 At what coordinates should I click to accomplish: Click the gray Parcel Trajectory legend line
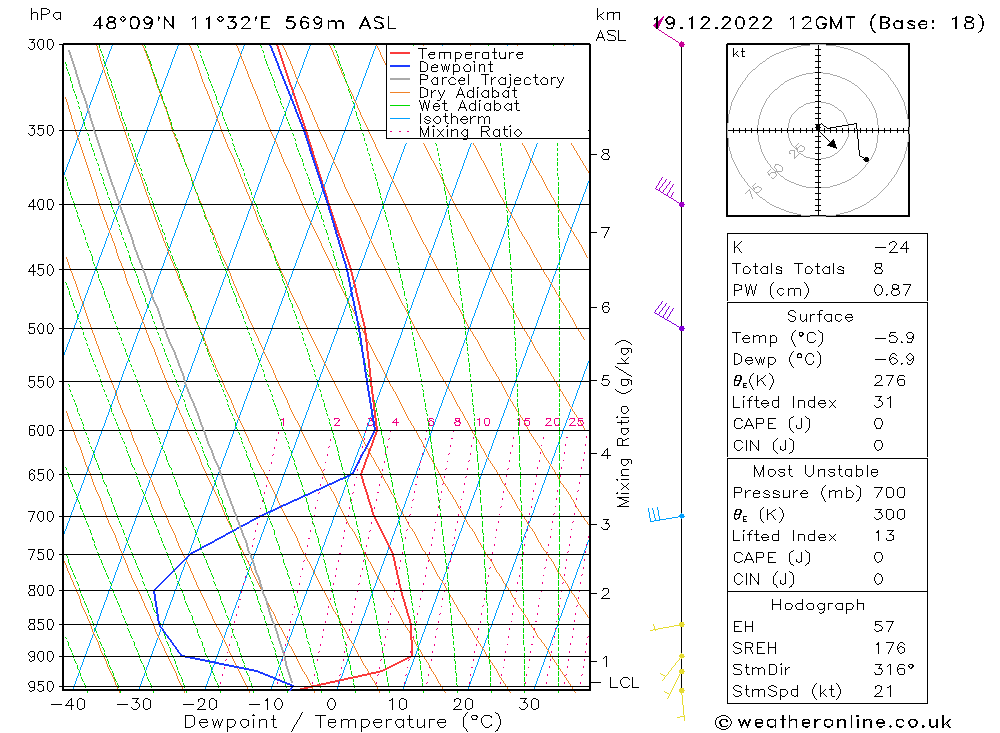(400, 80)
